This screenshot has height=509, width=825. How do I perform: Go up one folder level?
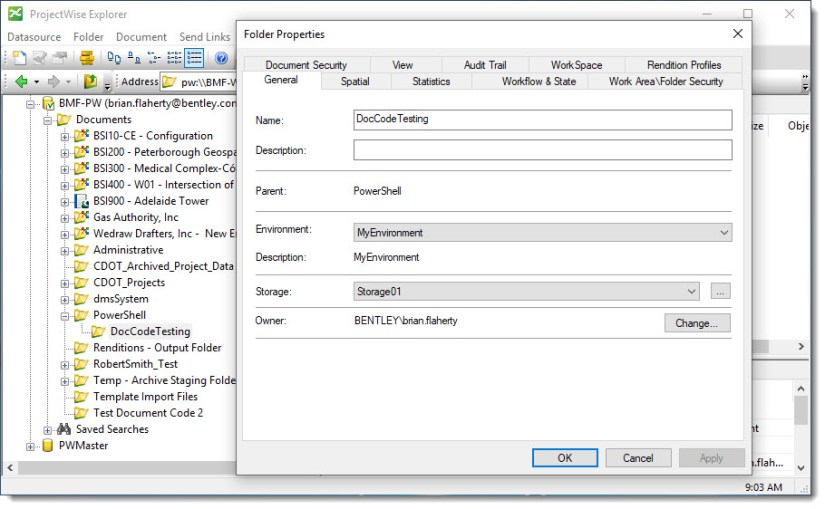click(x=90, y=82)
